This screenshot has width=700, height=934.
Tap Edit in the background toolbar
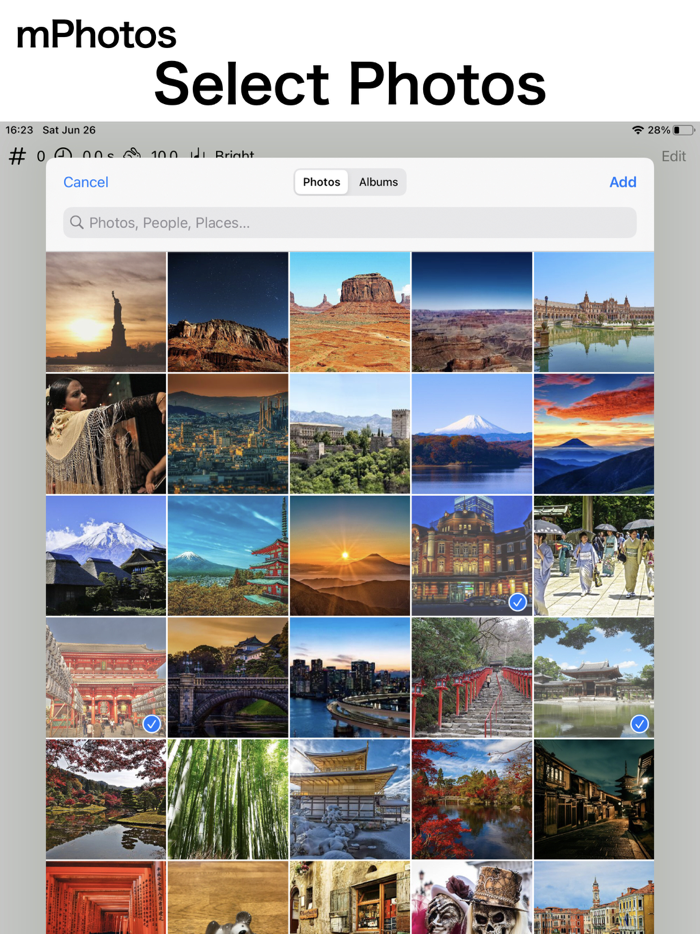(x=674, y=156)
